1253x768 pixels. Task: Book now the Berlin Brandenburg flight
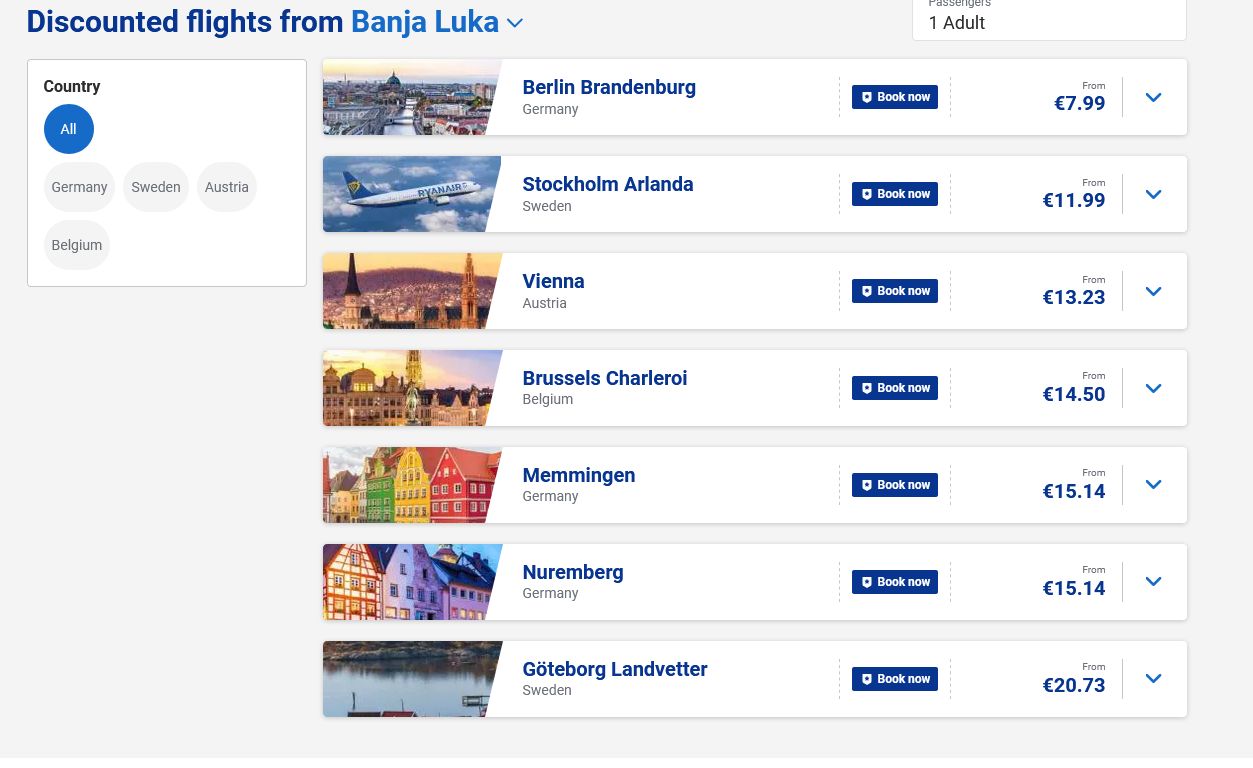pyautogui.click(x=895, y=97)
